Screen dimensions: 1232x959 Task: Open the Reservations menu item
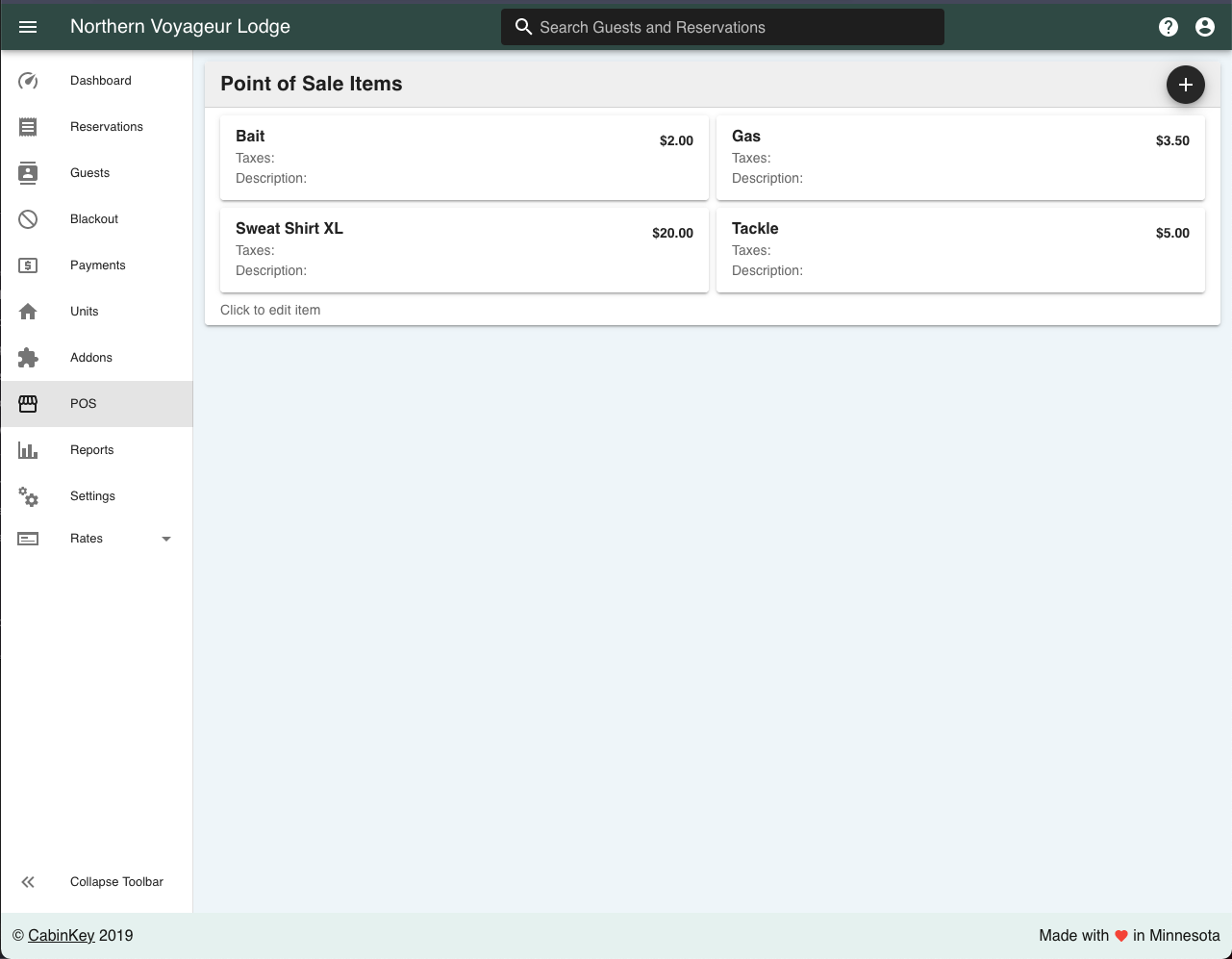tap(106, 127)
